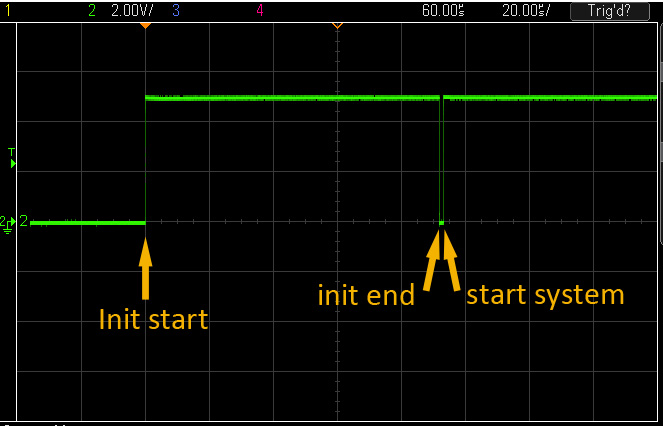This screenshot has width=663, height=426.
Task: Click the init end arrow annotation
Action: [x=431, y=260]
